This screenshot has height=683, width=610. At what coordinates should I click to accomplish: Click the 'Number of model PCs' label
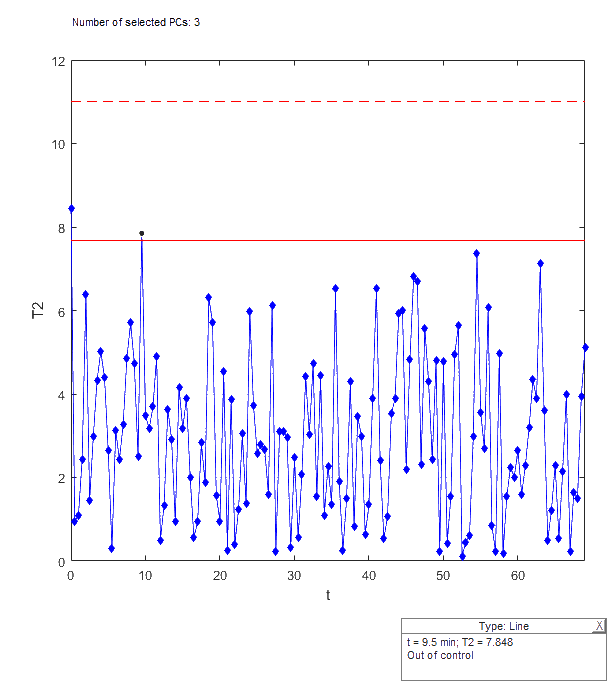pos(136,21)
